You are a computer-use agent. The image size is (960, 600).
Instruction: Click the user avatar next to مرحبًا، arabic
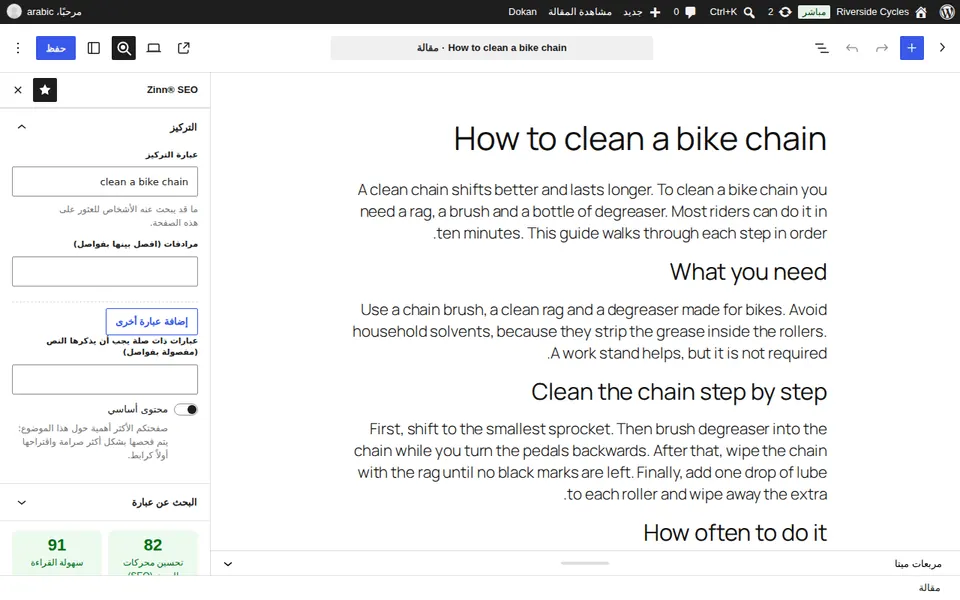pos(13,12)
